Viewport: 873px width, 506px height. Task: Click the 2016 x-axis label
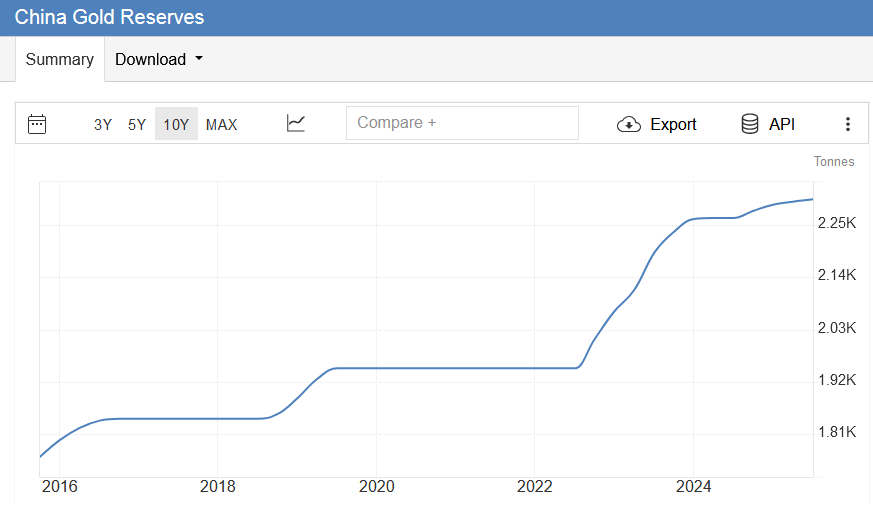60,486
